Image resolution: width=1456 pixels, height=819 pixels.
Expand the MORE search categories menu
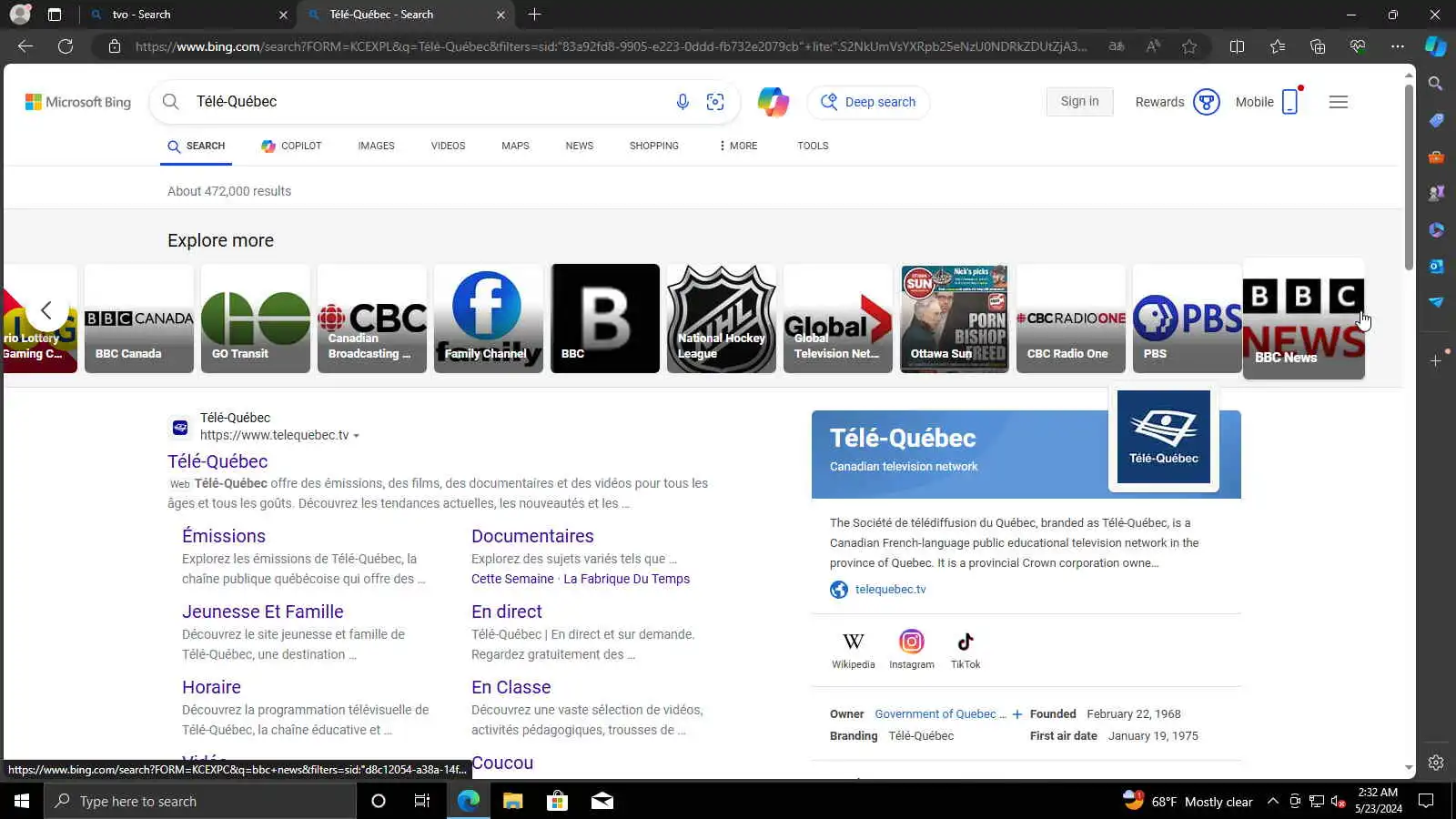[x=738, y=146]
